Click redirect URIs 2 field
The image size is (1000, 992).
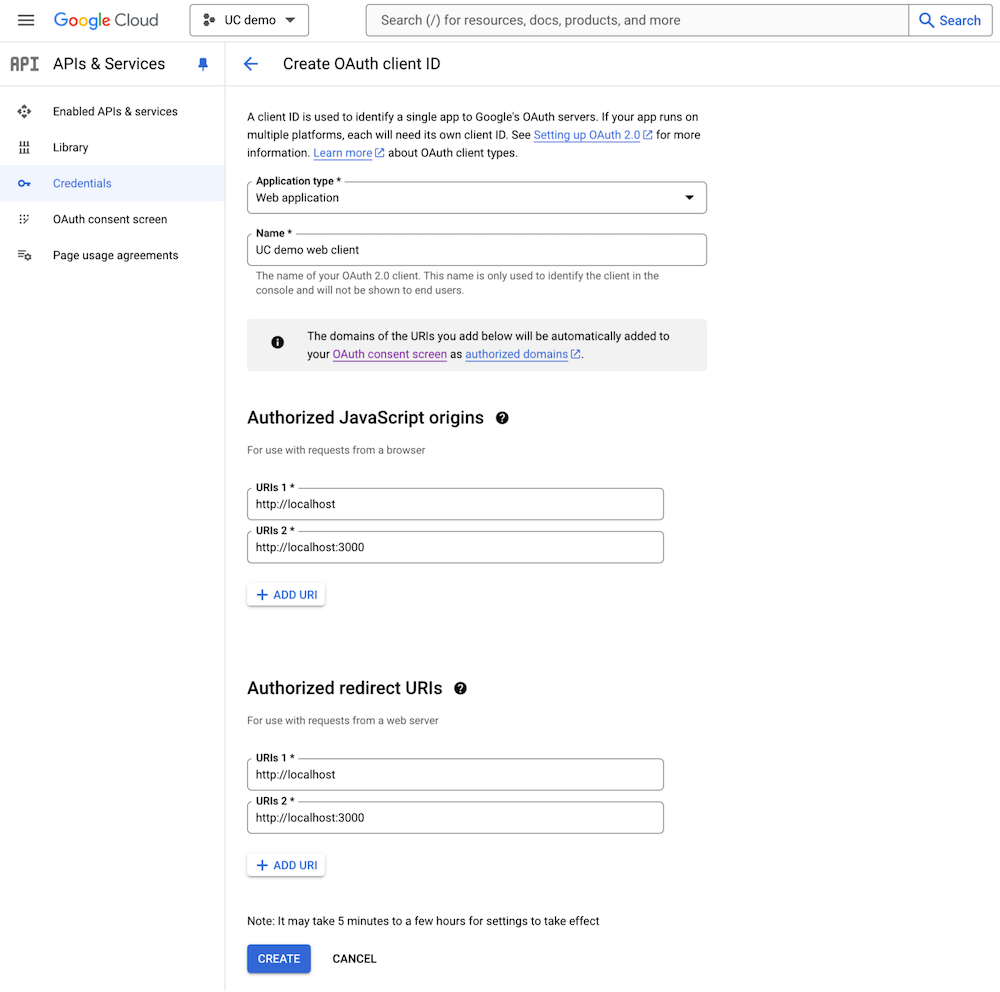tap(455, 818)
